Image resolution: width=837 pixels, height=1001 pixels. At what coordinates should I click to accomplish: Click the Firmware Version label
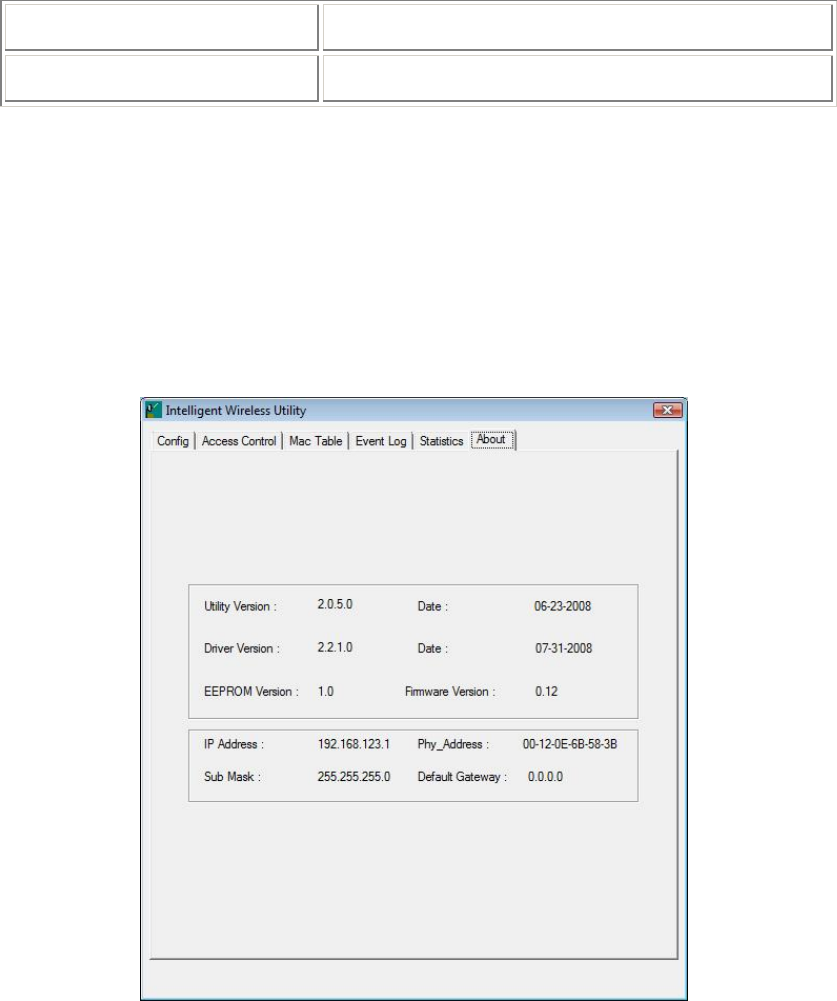point(450,691)
